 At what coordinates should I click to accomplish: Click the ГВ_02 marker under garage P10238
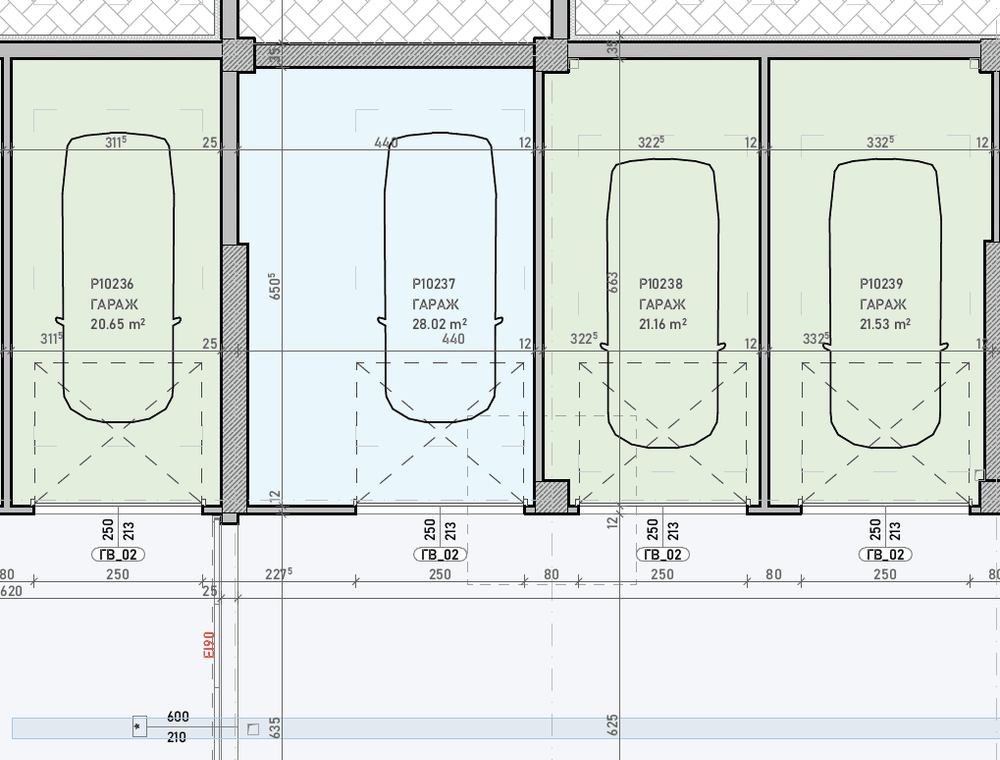click(x=662, y=554)
